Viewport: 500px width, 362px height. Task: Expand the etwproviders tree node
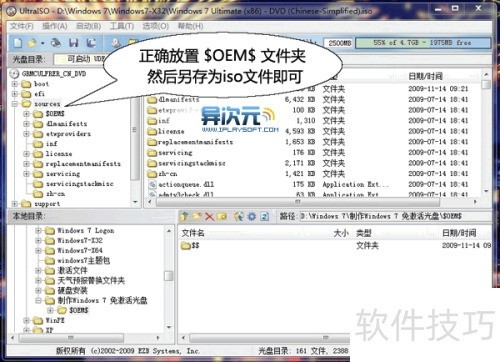[x=26, y=134]
